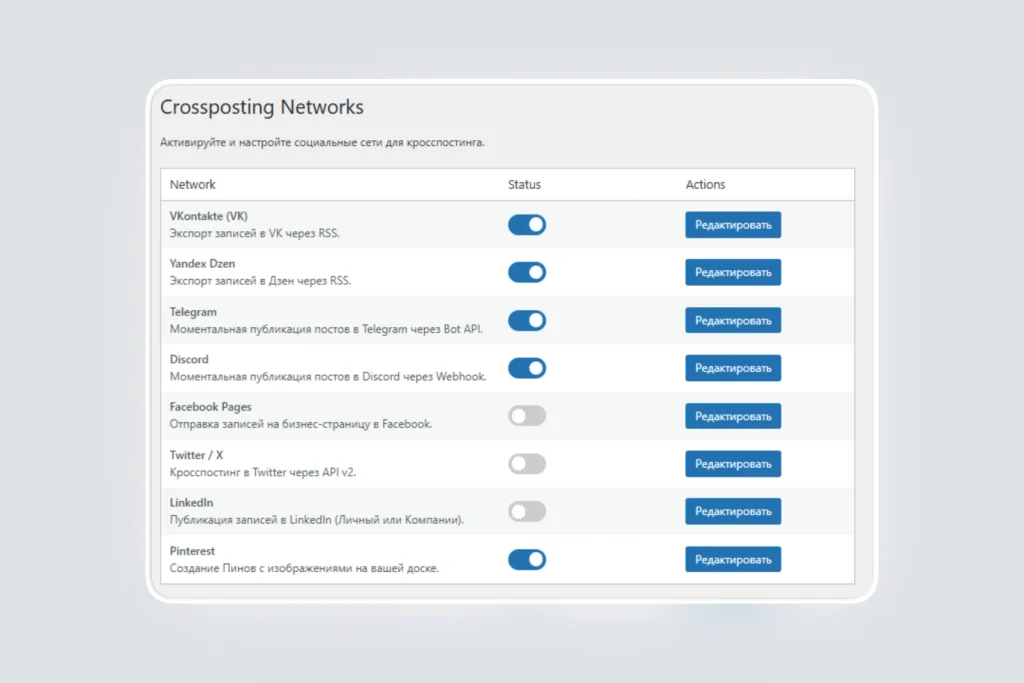The image size is (1024, 683).
Task: Click the LinkedIn 'Публикация записей' description
Action: click(317, 520)
